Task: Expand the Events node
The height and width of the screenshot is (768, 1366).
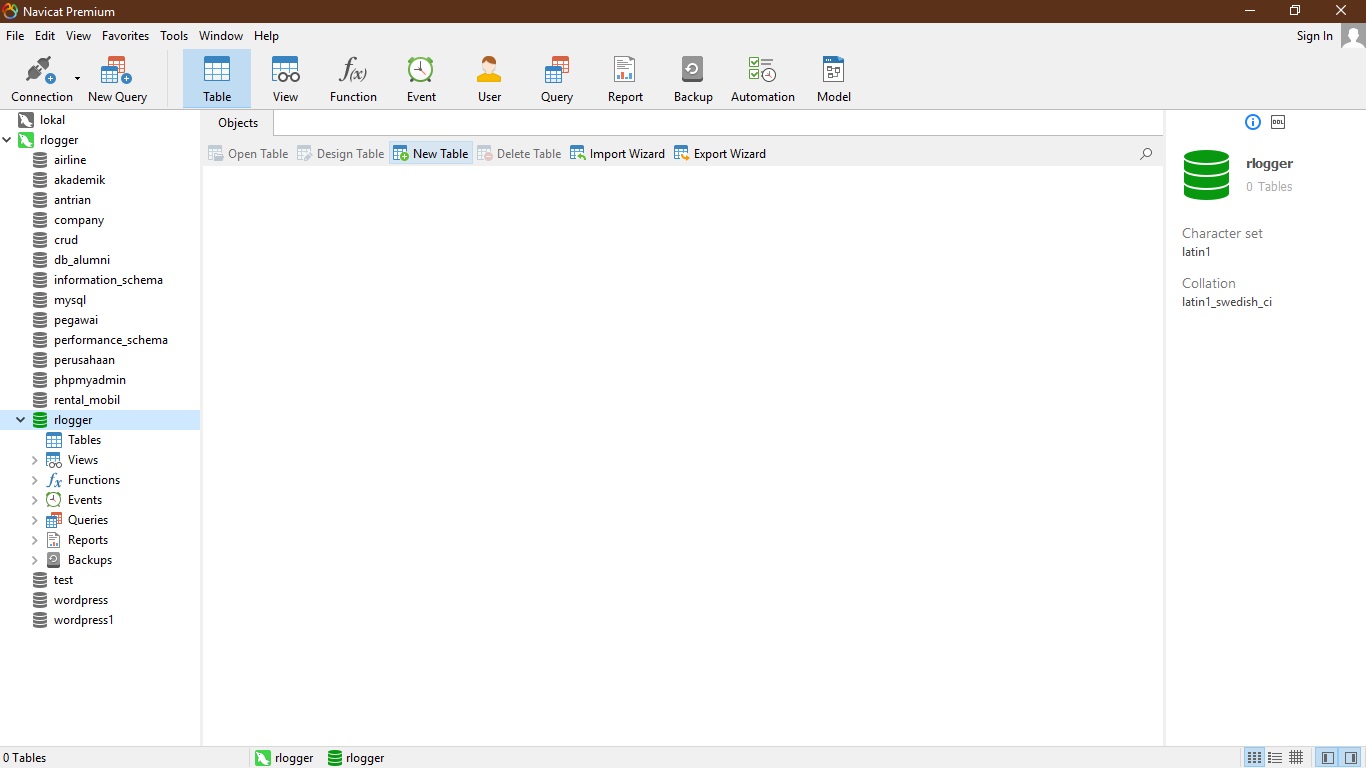Action: (34, 500)
